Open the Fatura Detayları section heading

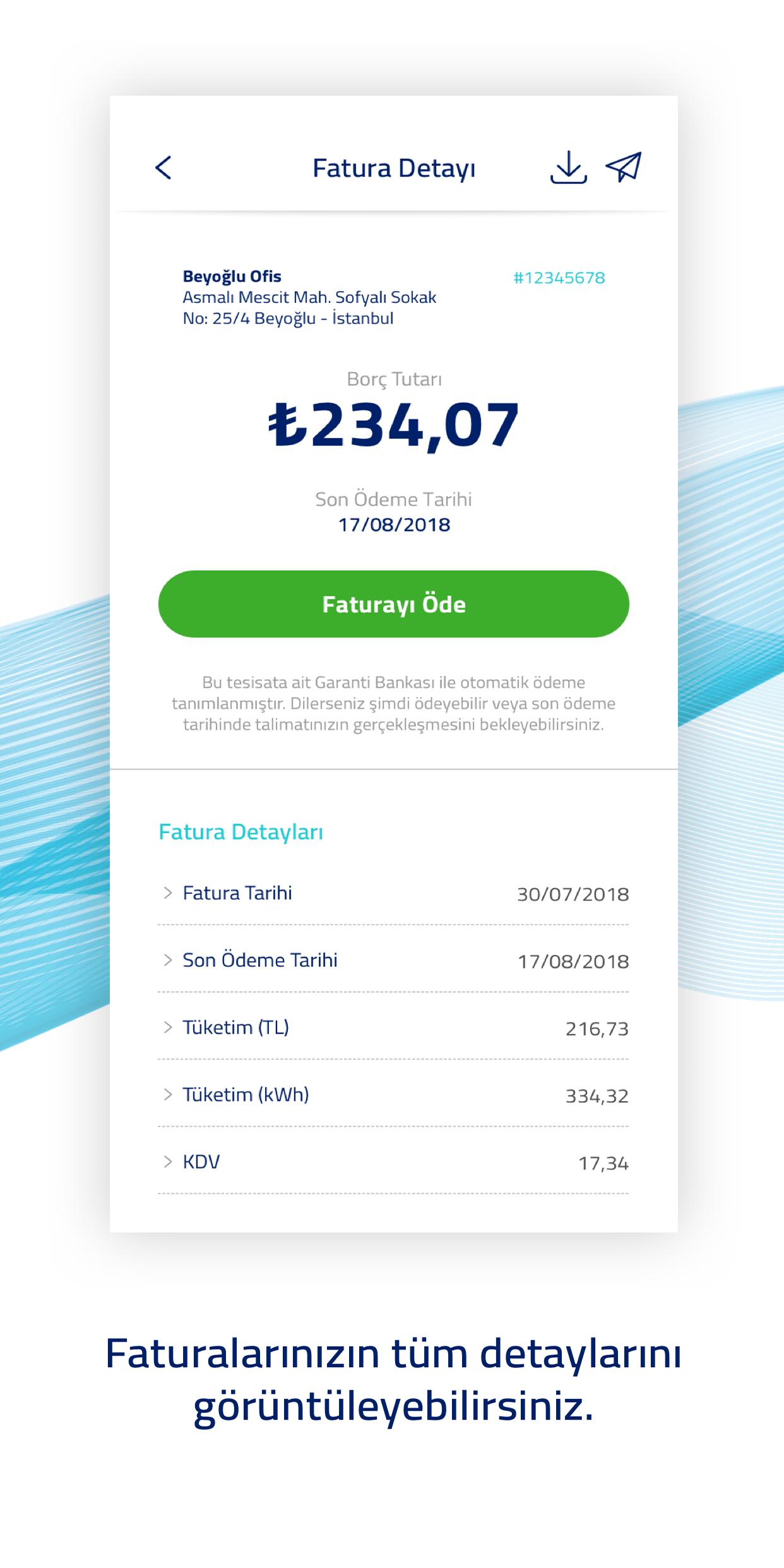pyautogui.click(x=241, y=832)
